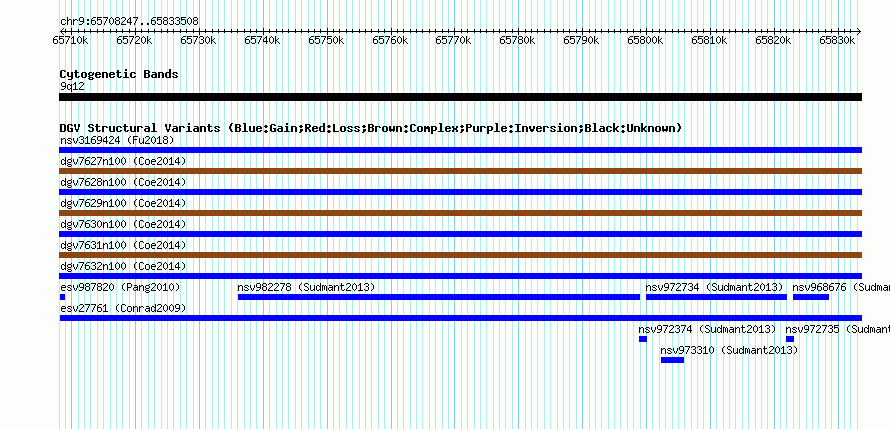The width and height of the screenshot is (890, 429).
Task: Select the blue nsv972734 variant bar
Action: tap(716, 297)
